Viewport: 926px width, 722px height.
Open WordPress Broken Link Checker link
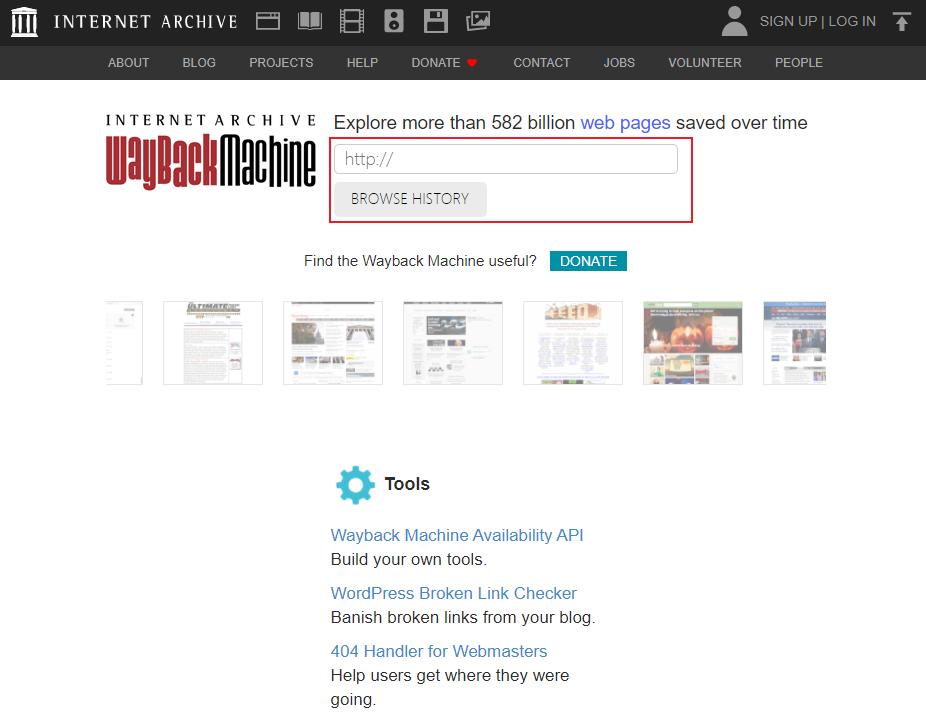tap(454, 593)
